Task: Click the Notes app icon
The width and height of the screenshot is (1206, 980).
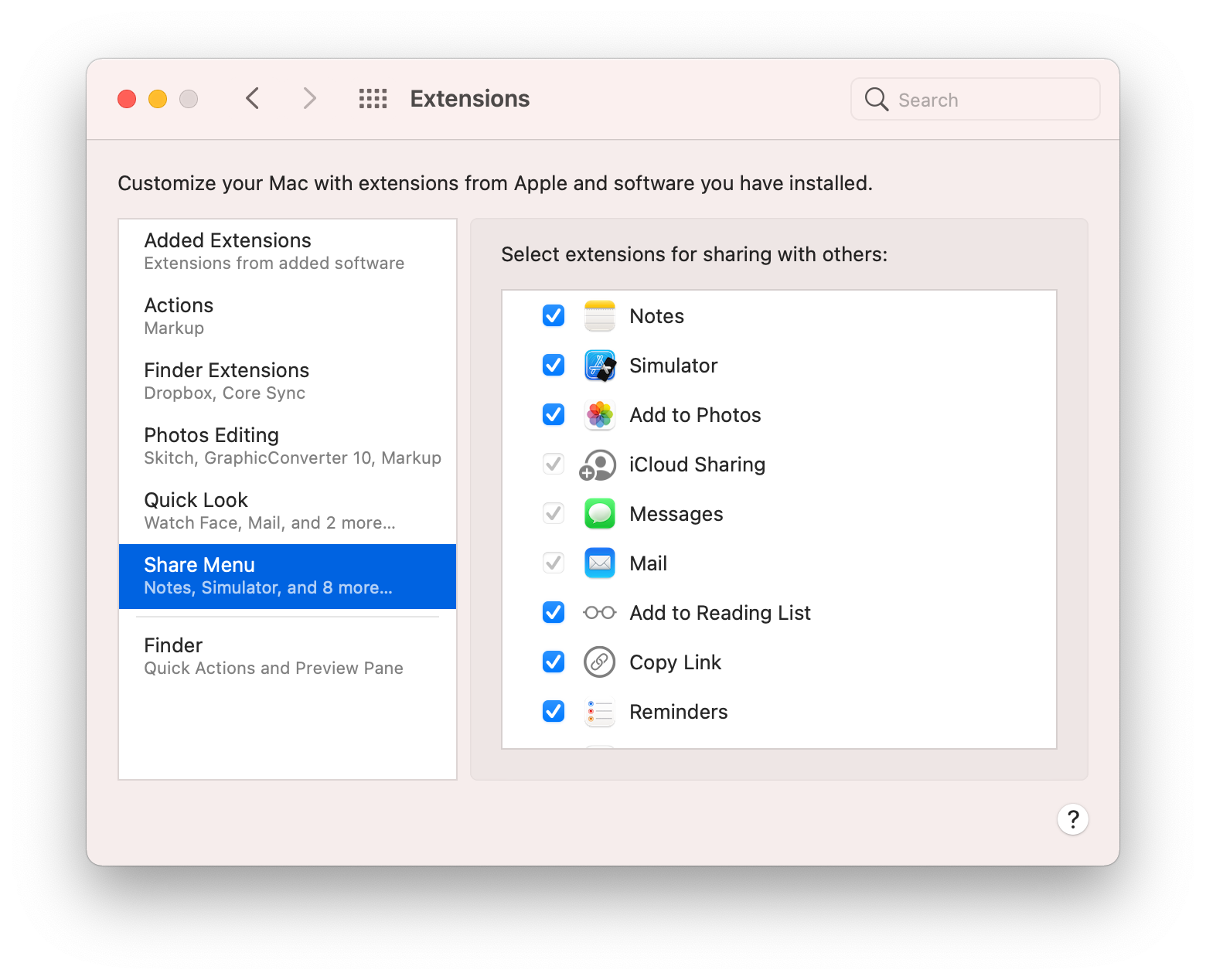Action: click(x=600, y=315)
